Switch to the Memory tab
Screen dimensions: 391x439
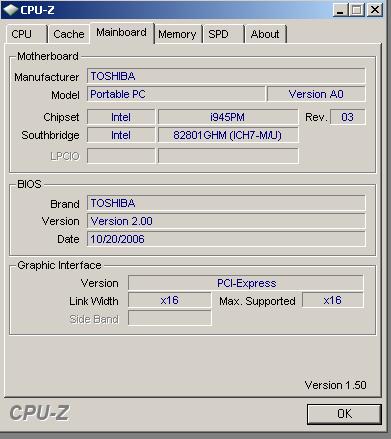(178, 34)
